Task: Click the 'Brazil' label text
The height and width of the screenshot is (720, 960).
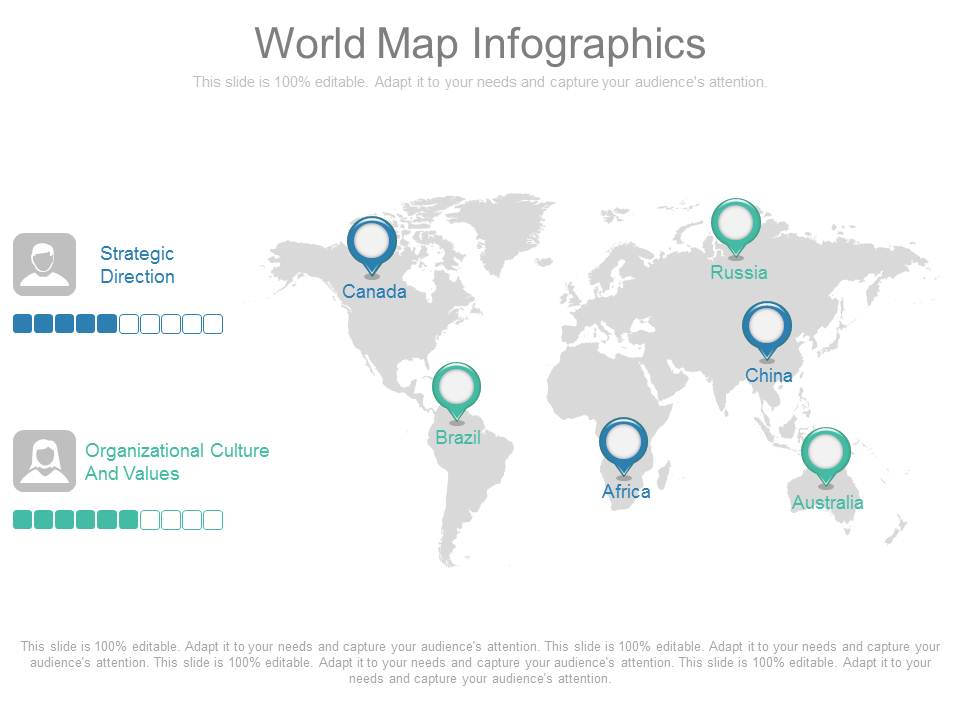Action: point(458,438)
